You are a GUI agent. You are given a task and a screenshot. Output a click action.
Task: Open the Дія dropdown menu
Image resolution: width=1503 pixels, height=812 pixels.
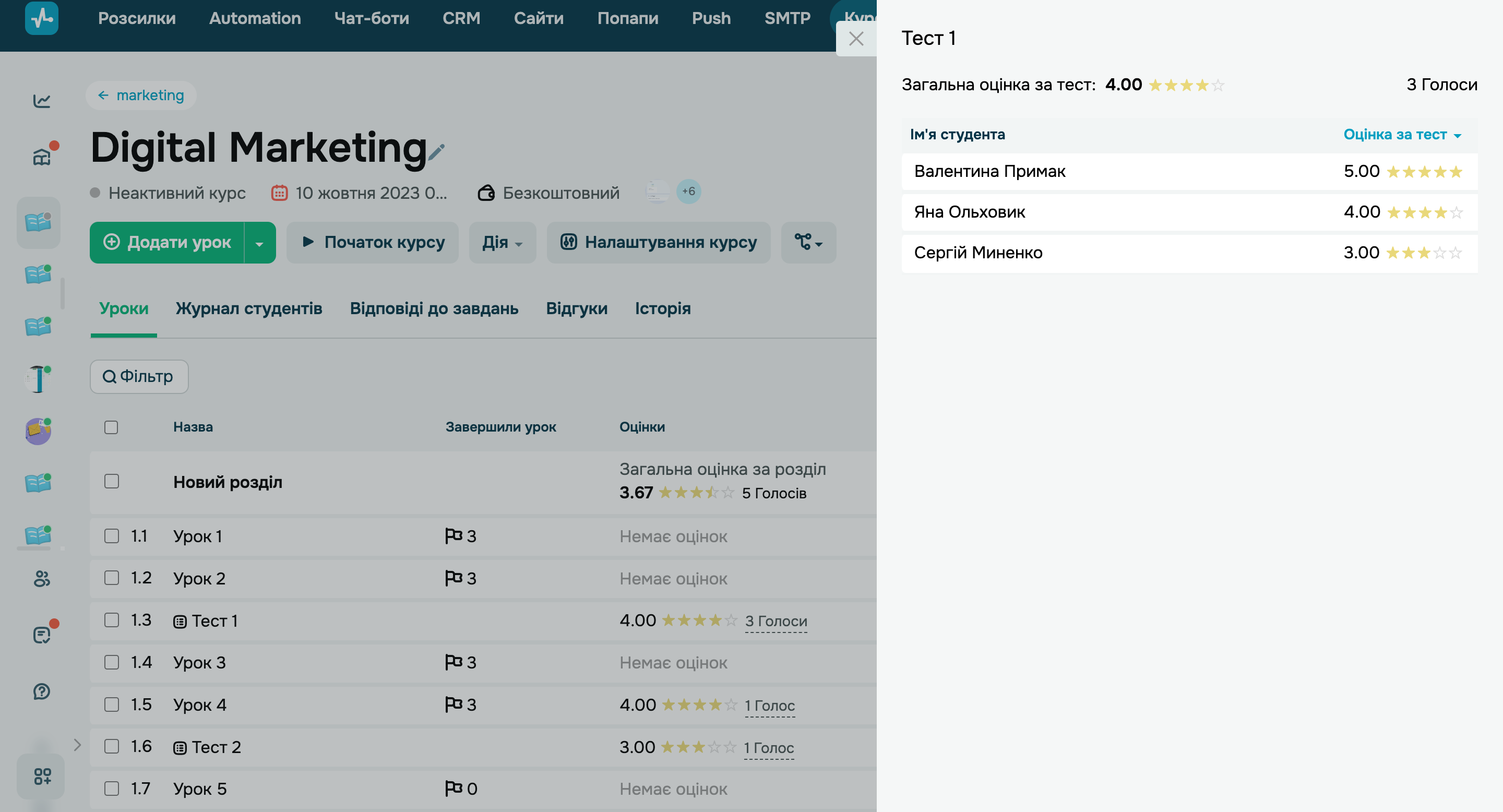coord(502,243)
